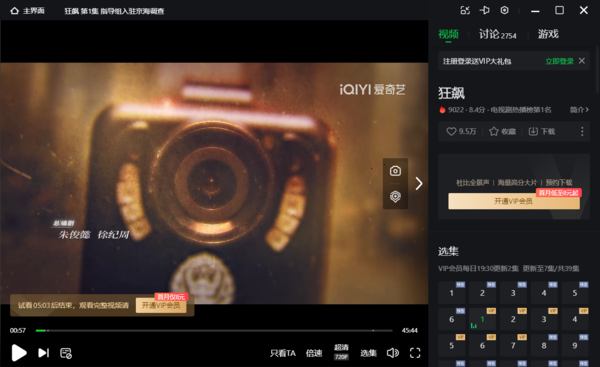
Task: Mute the volume speaker icon
Action: coord(393,353)
